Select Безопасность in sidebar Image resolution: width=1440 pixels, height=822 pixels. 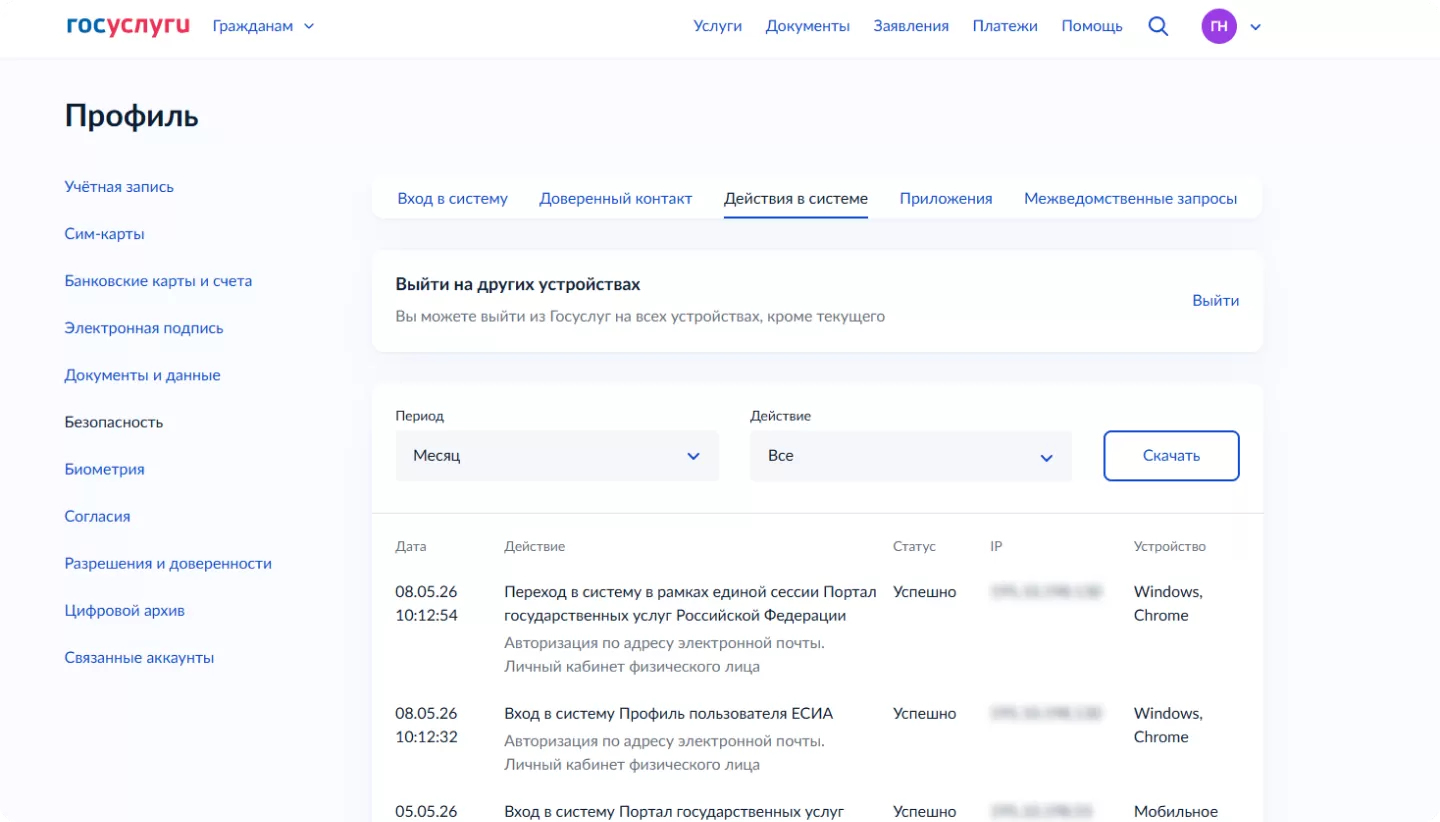click(x=114, y=422)
